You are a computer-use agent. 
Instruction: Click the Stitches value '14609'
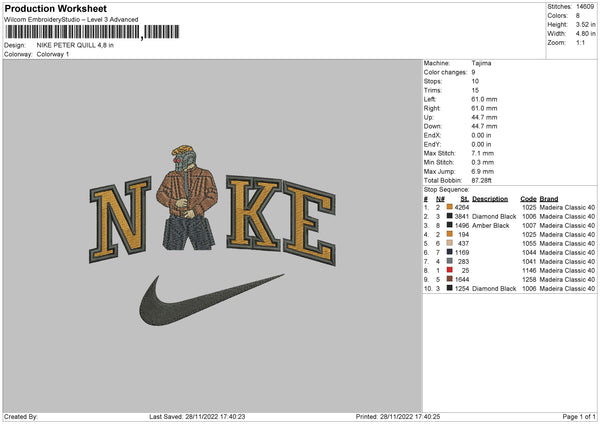[585, 7]
